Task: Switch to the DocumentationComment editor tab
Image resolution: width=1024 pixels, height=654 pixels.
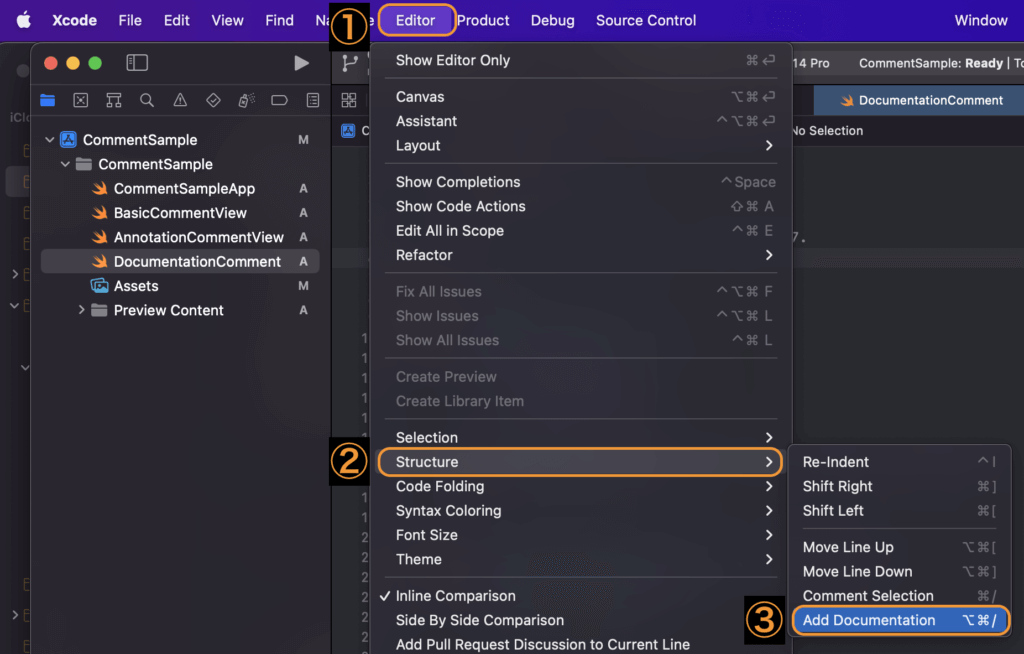Action: click(x=921, y=100)
